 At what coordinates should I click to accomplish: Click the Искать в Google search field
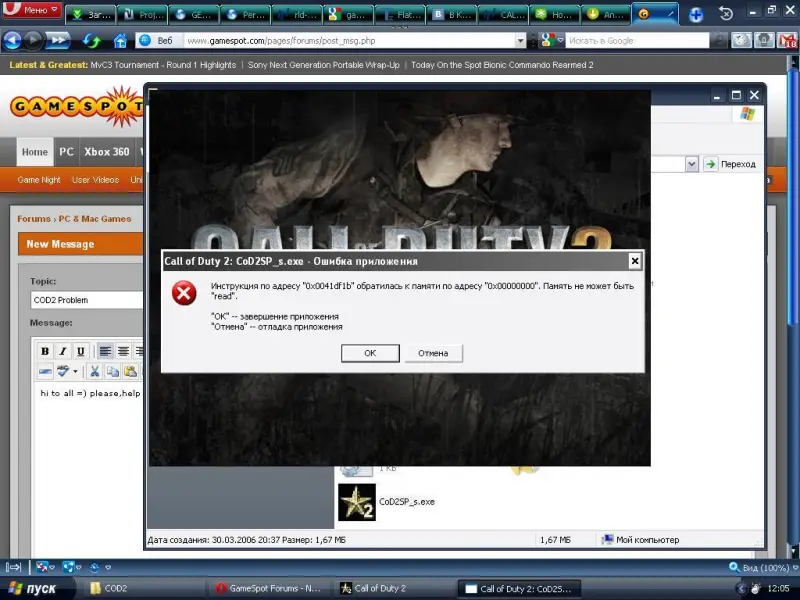coord(637,41)
